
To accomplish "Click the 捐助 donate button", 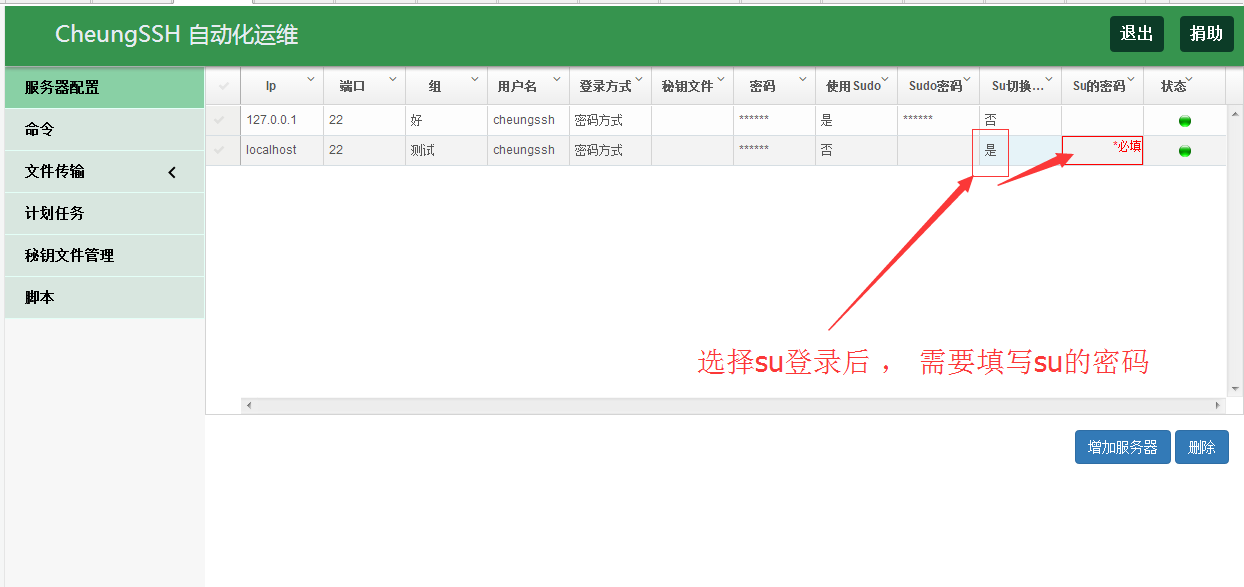I will tap(1207, 34).
